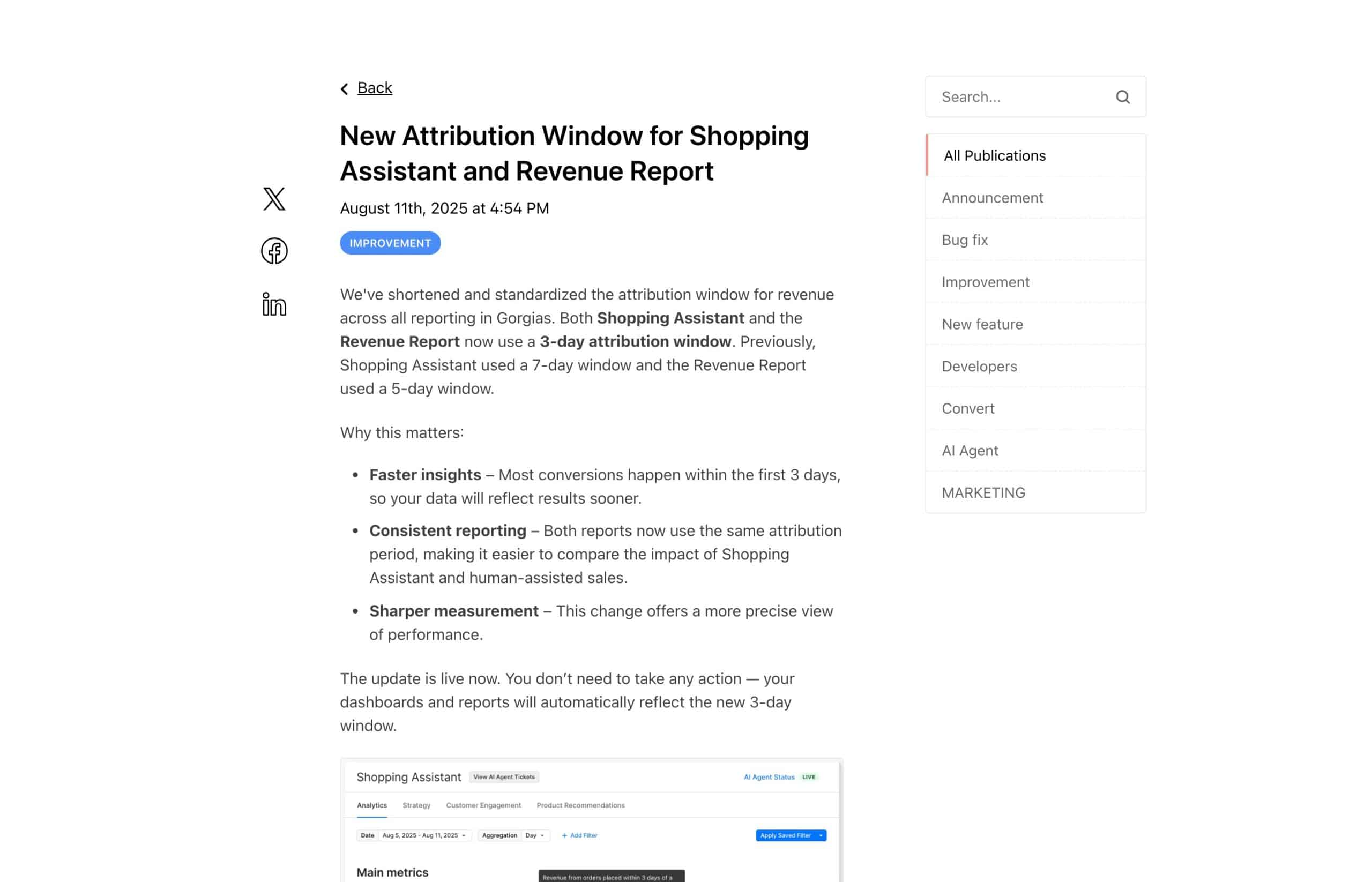Share article on Facebook
The width and height of the screenshot is (1372, 882).
point(274,251)
